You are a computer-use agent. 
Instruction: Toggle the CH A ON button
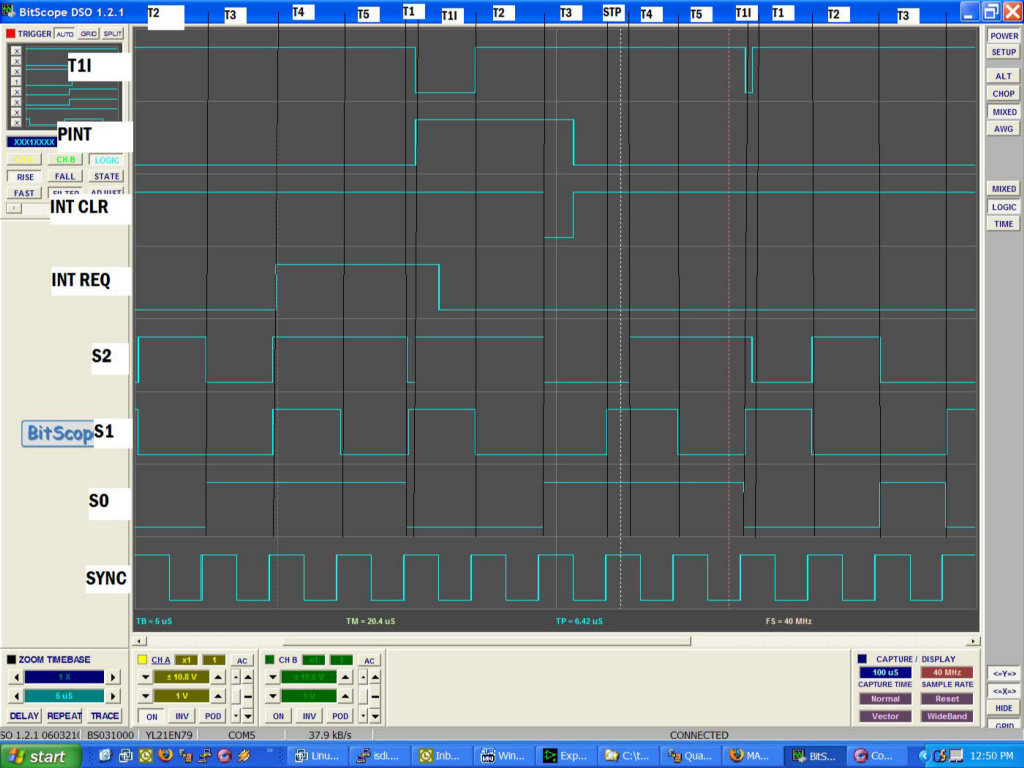click(x=152, y=716)
